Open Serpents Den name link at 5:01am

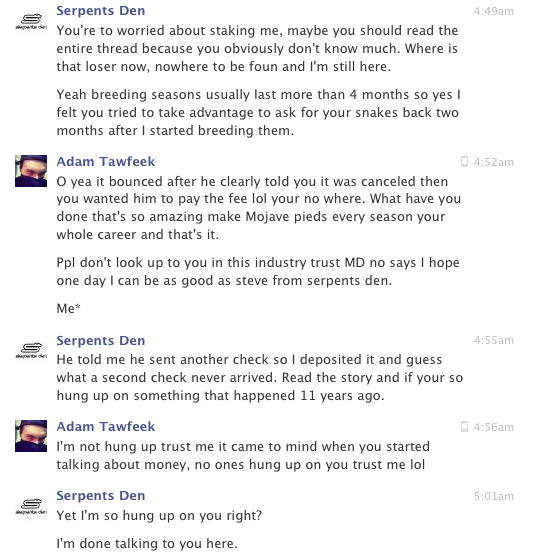[x=101, y=496]
